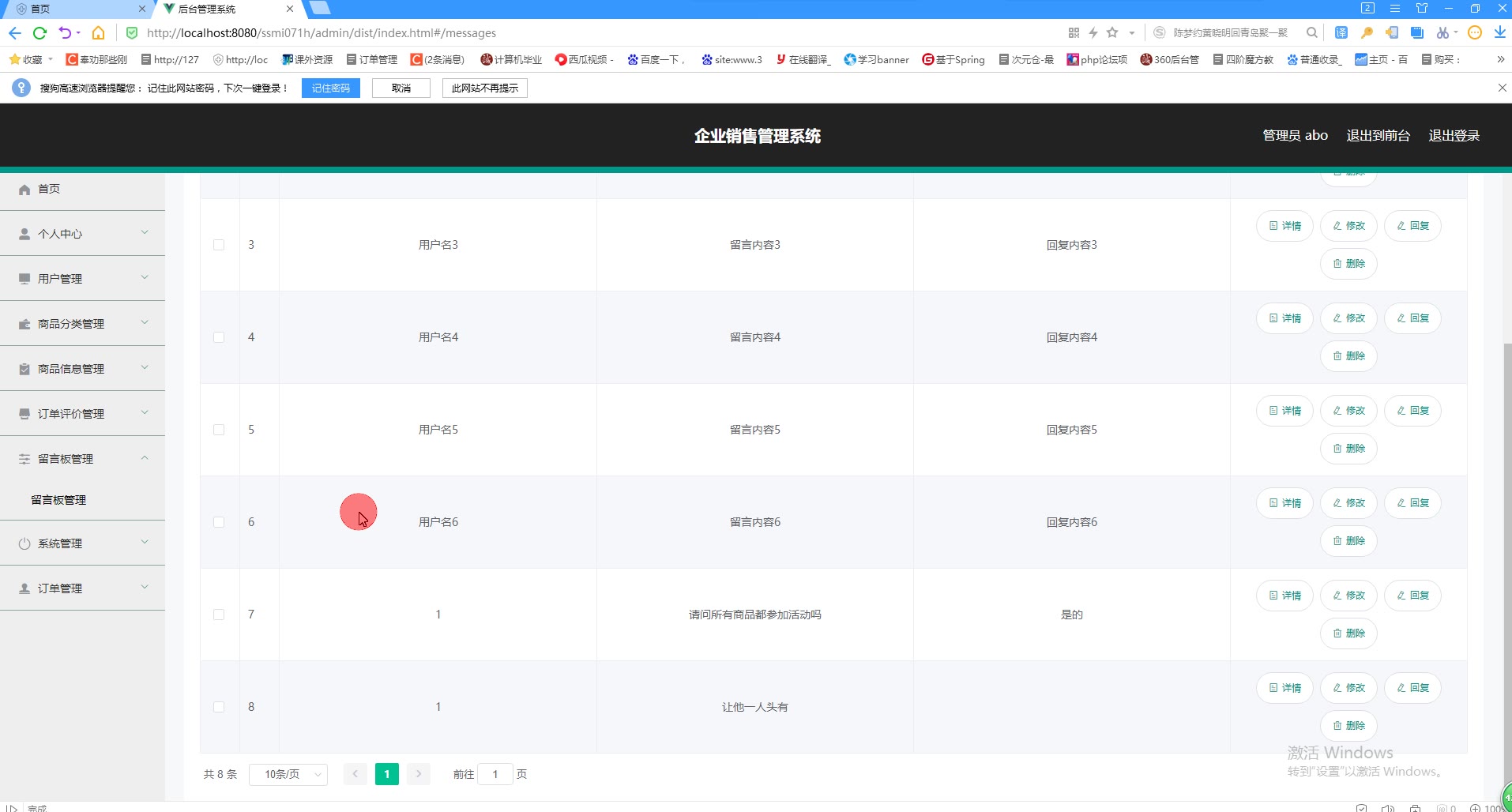The height and width of the screenshot is (812, 1512).
Task: Delete row 3 with 删除 button
Action: (x=1348, y=264)
